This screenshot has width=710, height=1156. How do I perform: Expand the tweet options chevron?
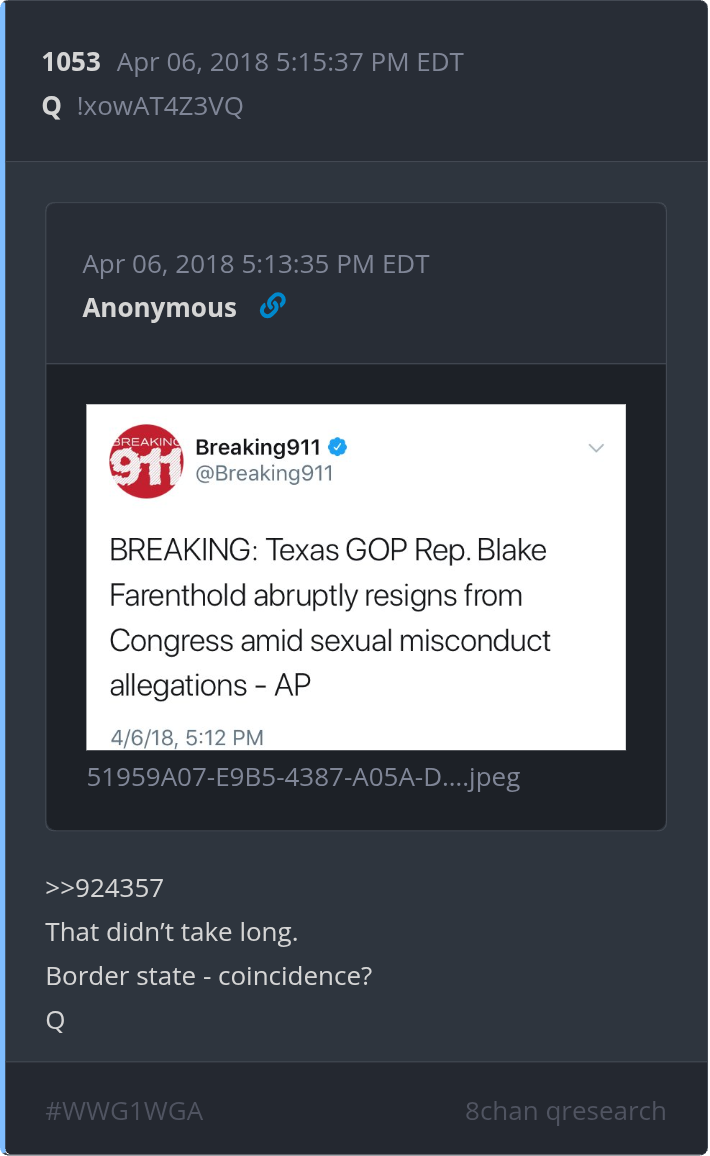coord(596,448)
